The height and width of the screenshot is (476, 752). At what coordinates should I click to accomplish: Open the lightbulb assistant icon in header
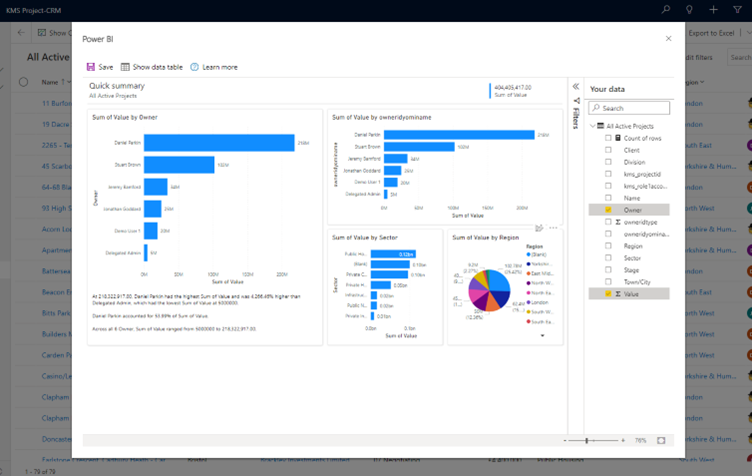689,10
